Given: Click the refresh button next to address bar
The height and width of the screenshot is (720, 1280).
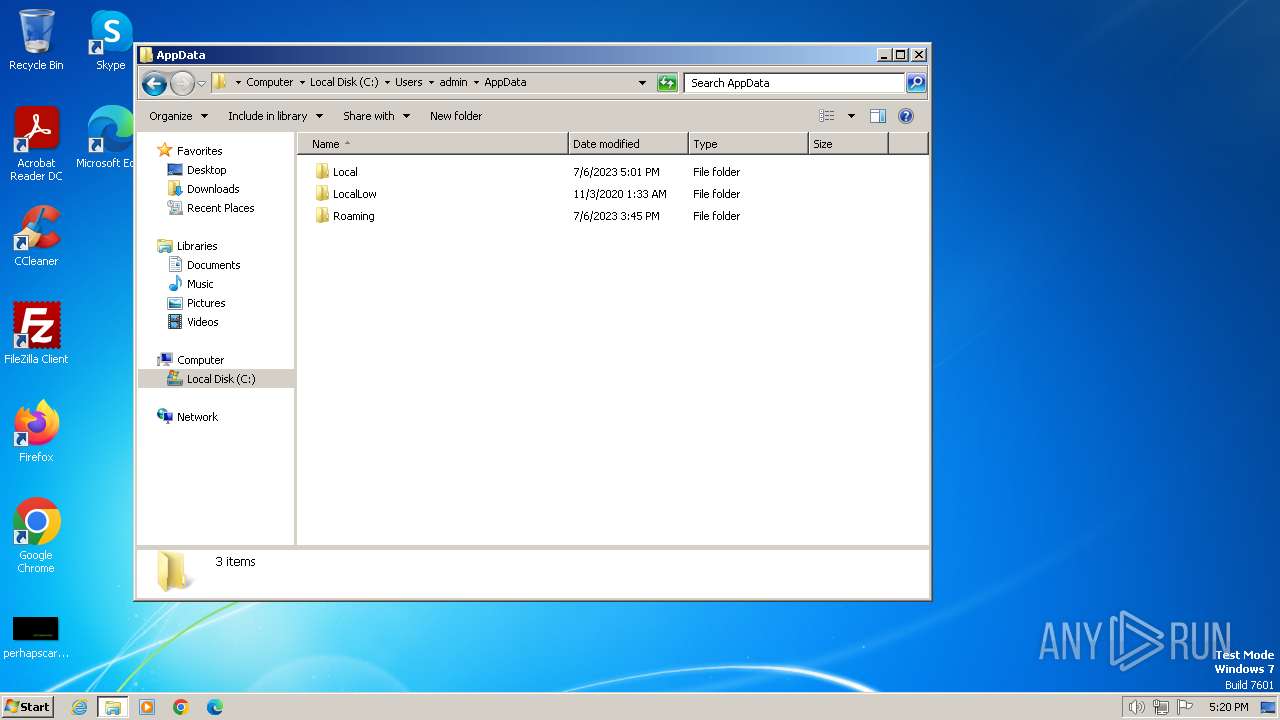Looking at the screenshot, I should 667,83.
